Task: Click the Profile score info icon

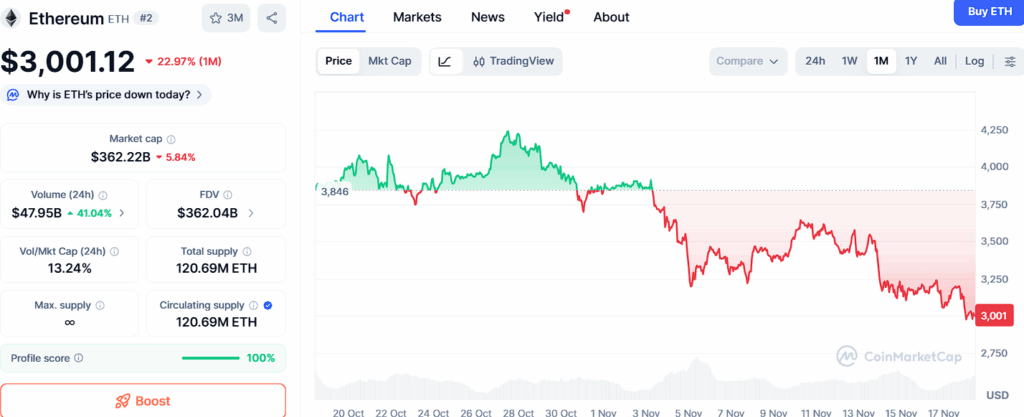Action: pyautogui.click(x=79, y=358)
